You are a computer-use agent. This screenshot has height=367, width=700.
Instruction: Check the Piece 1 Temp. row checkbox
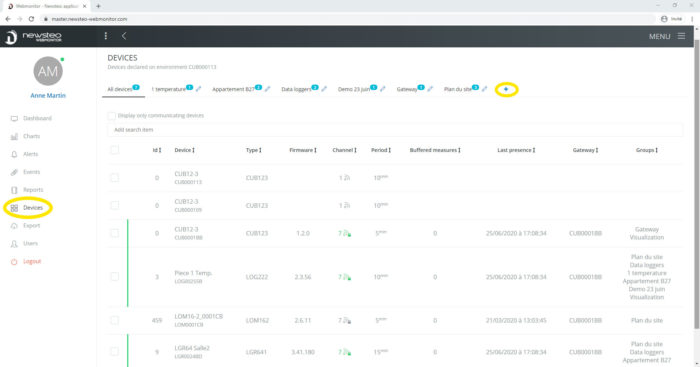coord(115,277)
